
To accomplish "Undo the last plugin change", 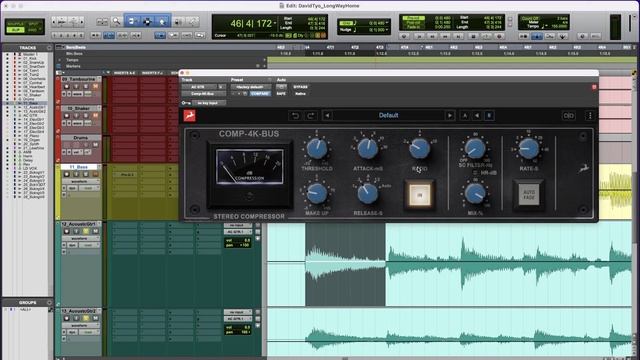I will (x=295, y=116).
